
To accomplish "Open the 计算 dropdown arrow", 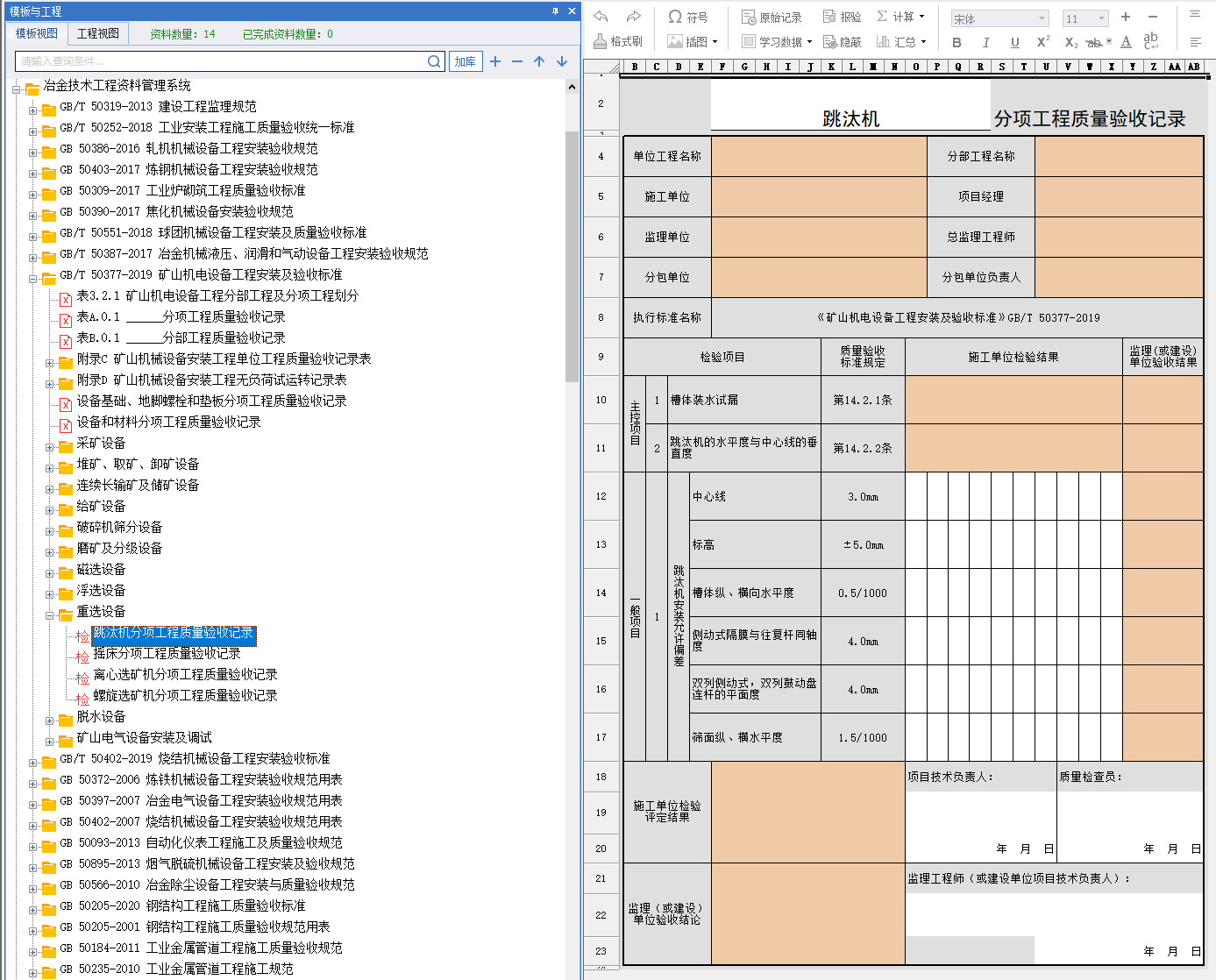I will pos(921,17).
